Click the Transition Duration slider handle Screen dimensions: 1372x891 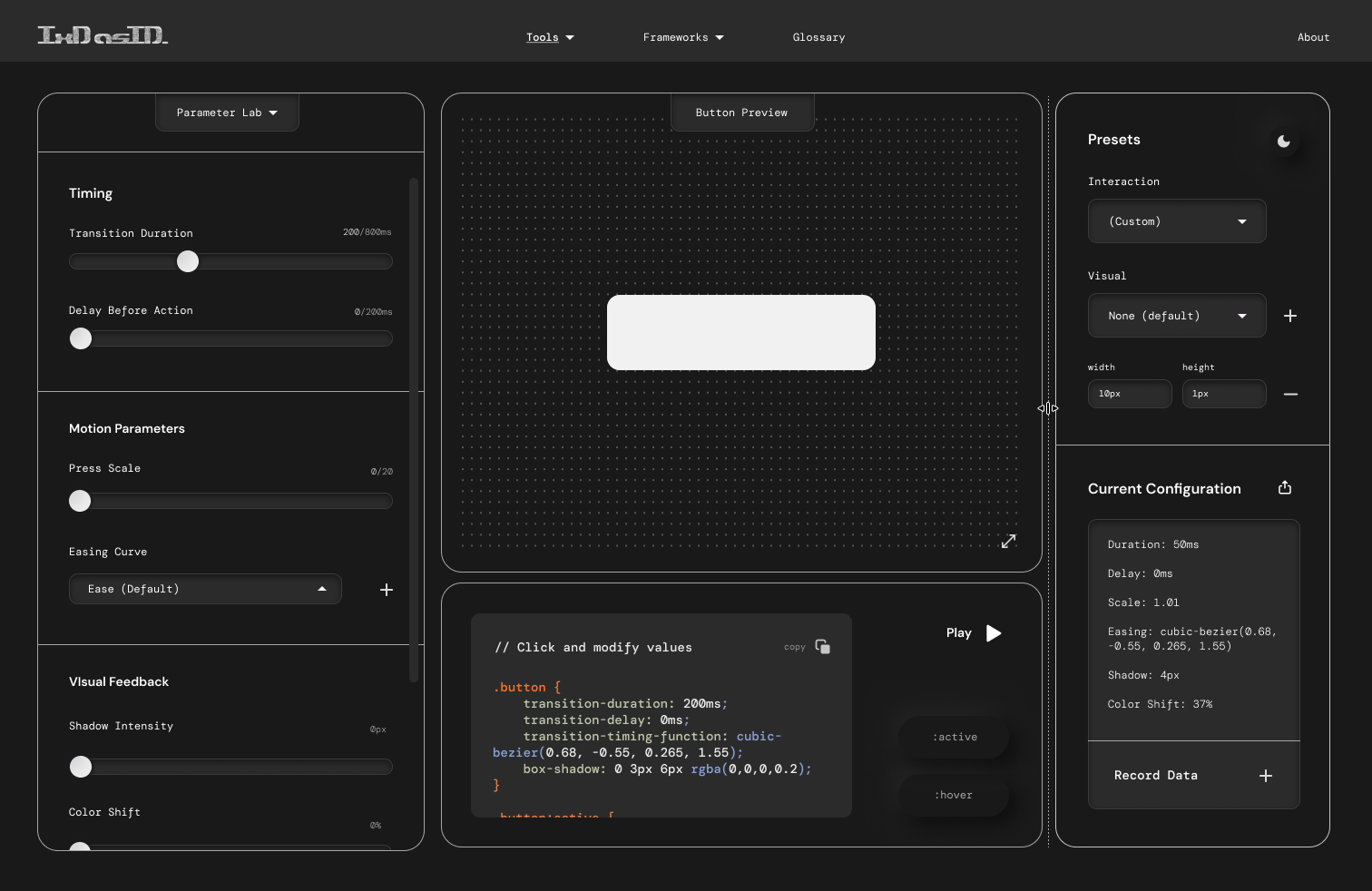click(188, 261)
